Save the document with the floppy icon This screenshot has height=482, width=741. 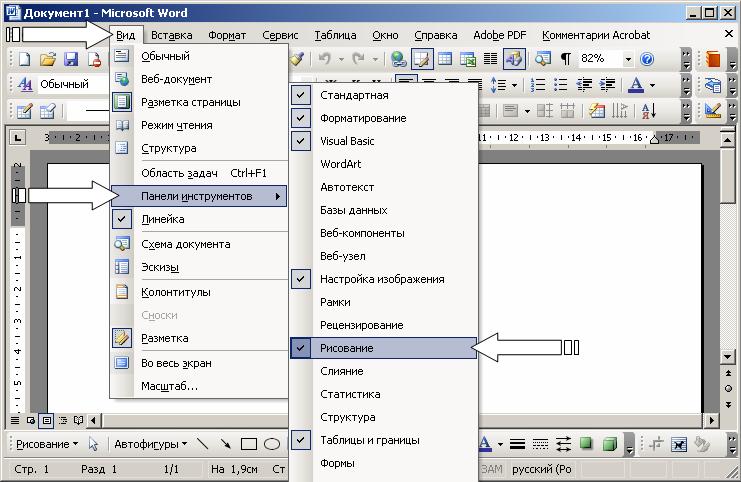coord(71,59)
